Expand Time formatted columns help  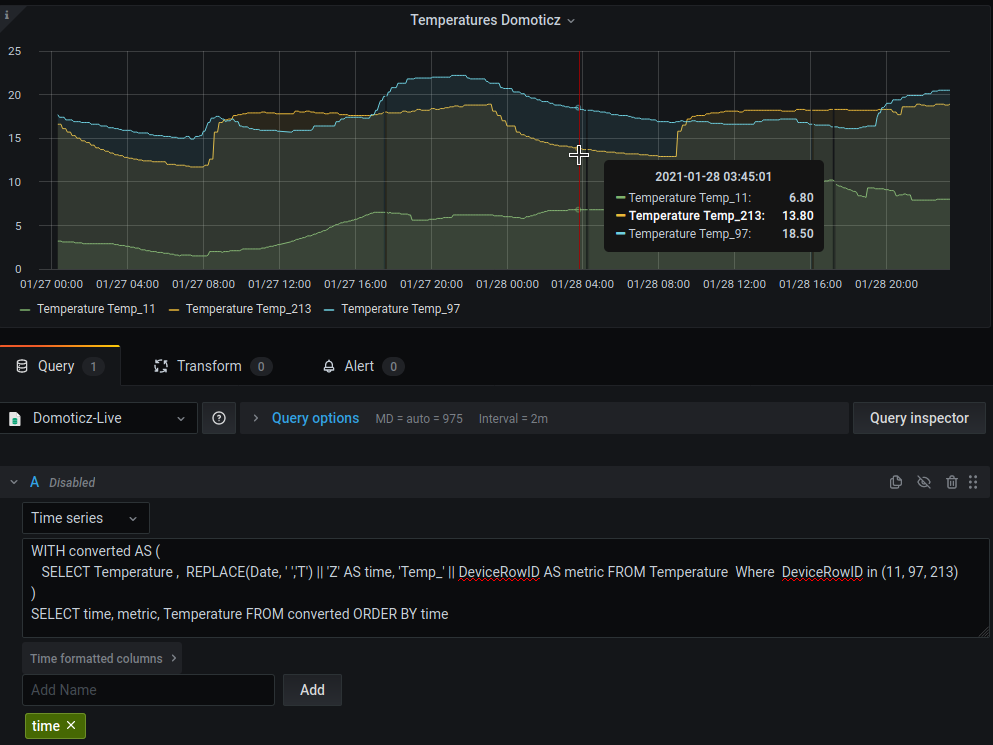tap(102, 658)
